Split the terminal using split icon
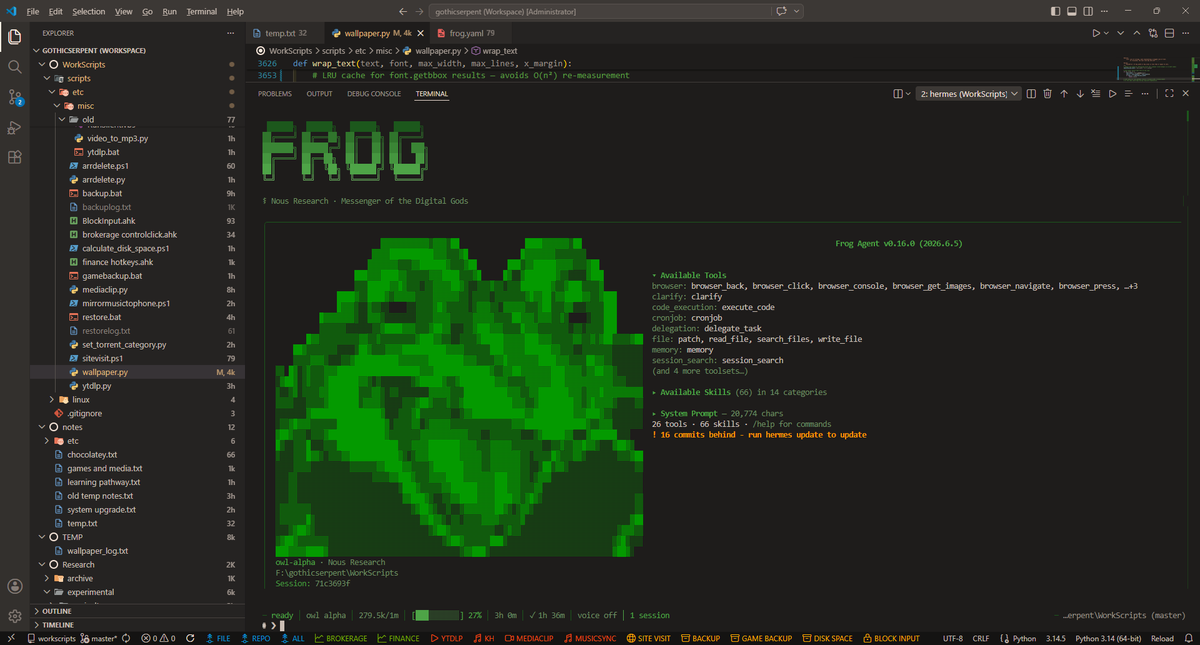The height and width of the screenshot is (645, 1200). [x=1031, y=94]
